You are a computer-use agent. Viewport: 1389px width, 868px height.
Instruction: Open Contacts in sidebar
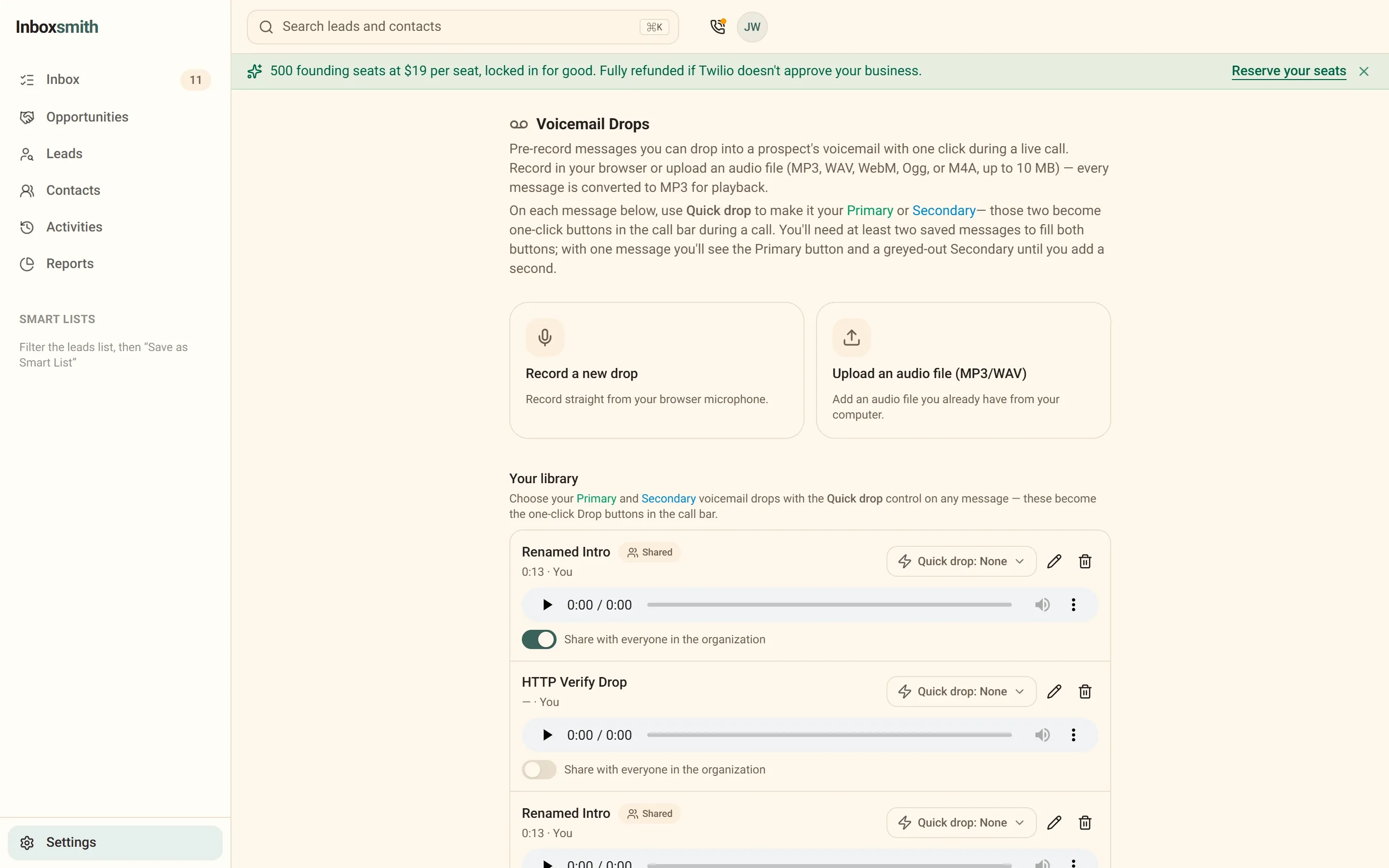point(115,190)
